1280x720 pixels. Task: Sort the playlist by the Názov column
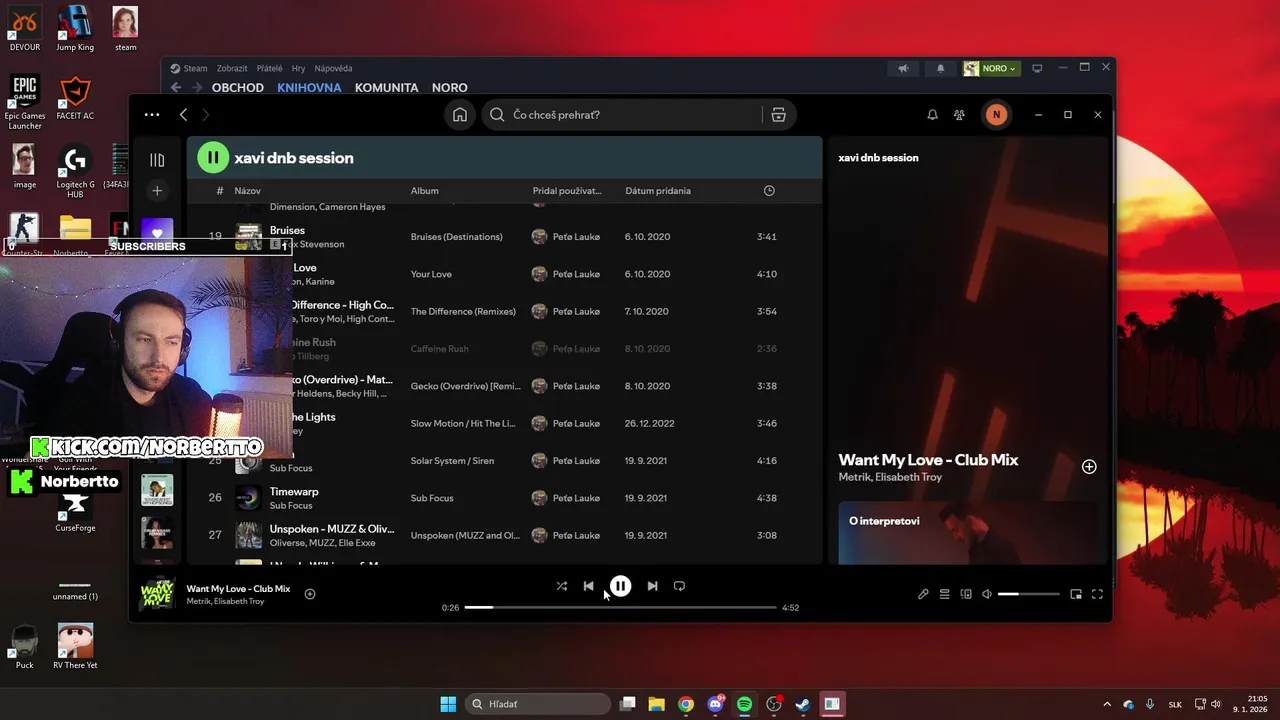[247, 191]
